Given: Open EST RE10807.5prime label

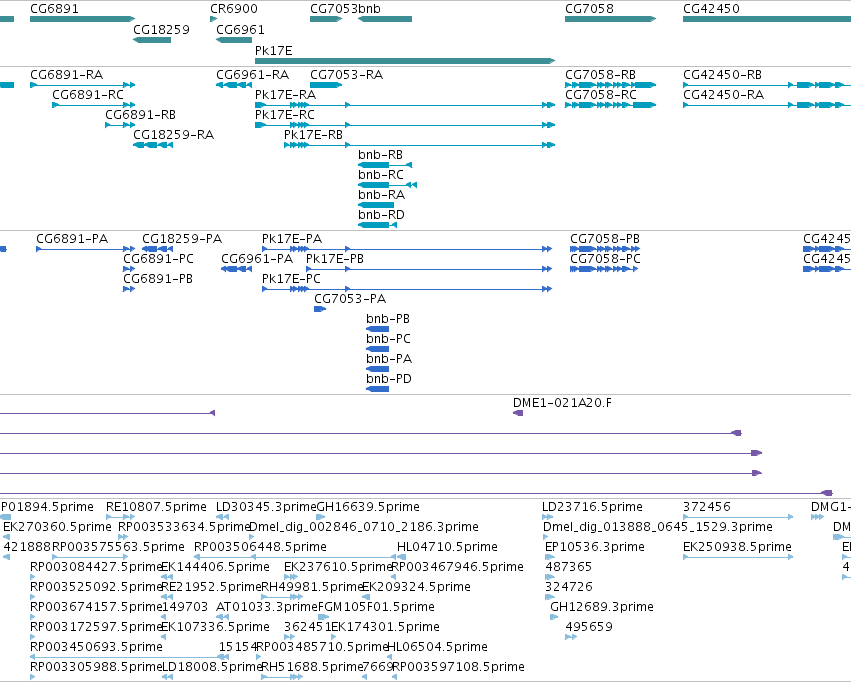Looking at the screenshot, I should point(156,507).
